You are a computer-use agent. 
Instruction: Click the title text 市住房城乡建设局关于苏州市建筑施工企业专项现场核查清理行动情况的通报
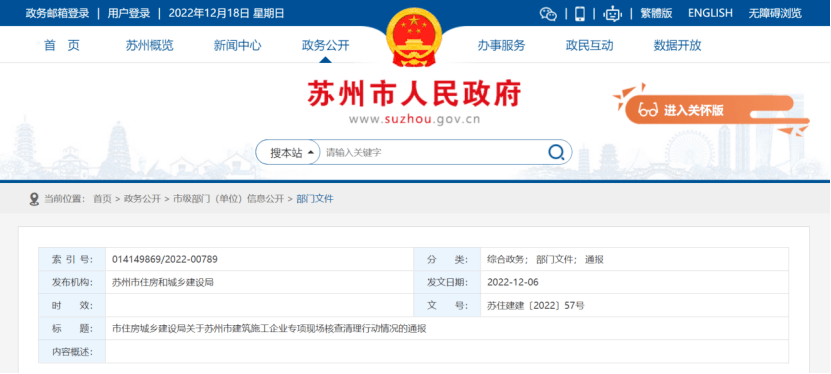(x=269, y=328)
